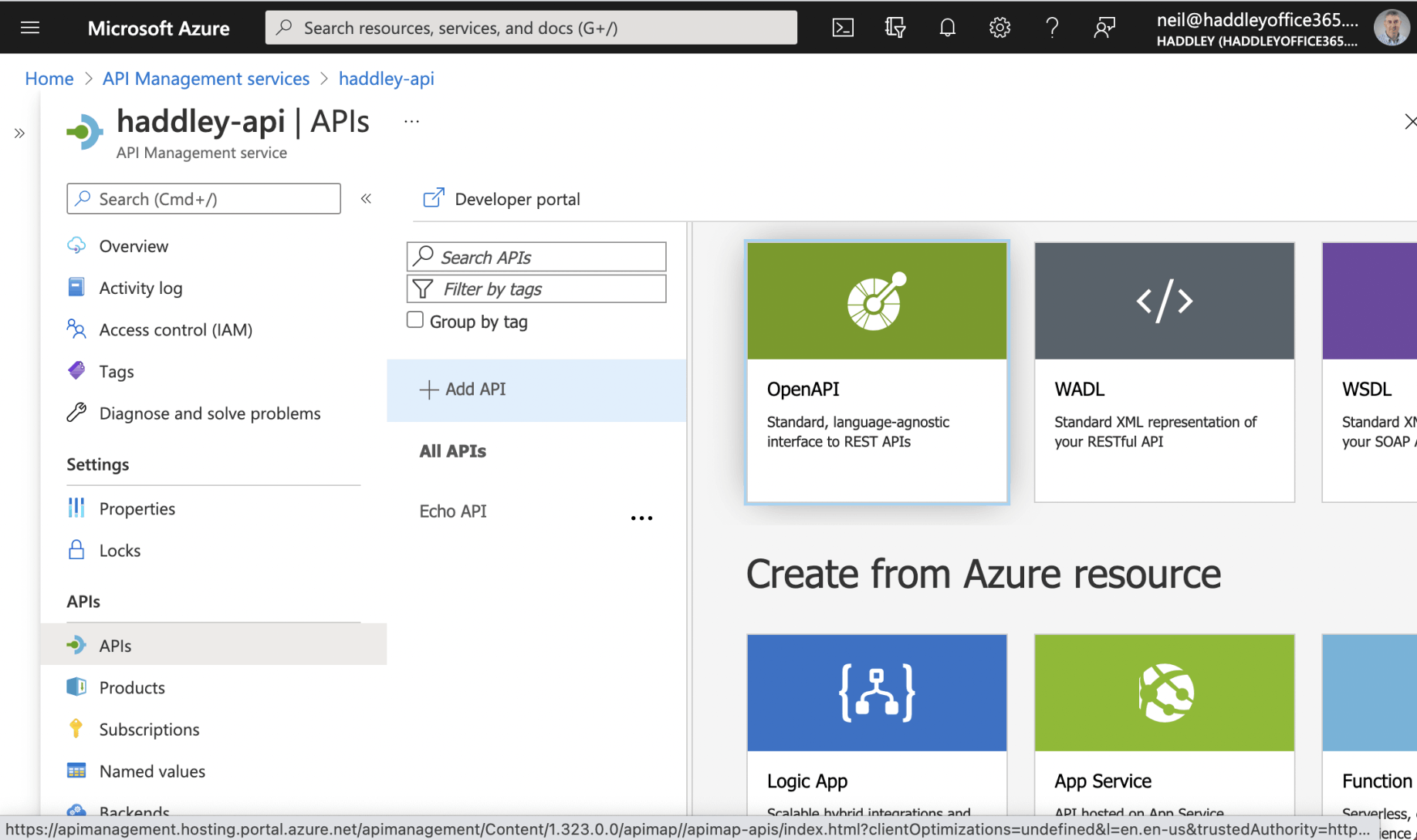Image resolution: width=1417 pixels, height=840 pixels.
Task: Open Products in the sidebar
Action: (132, 687)
